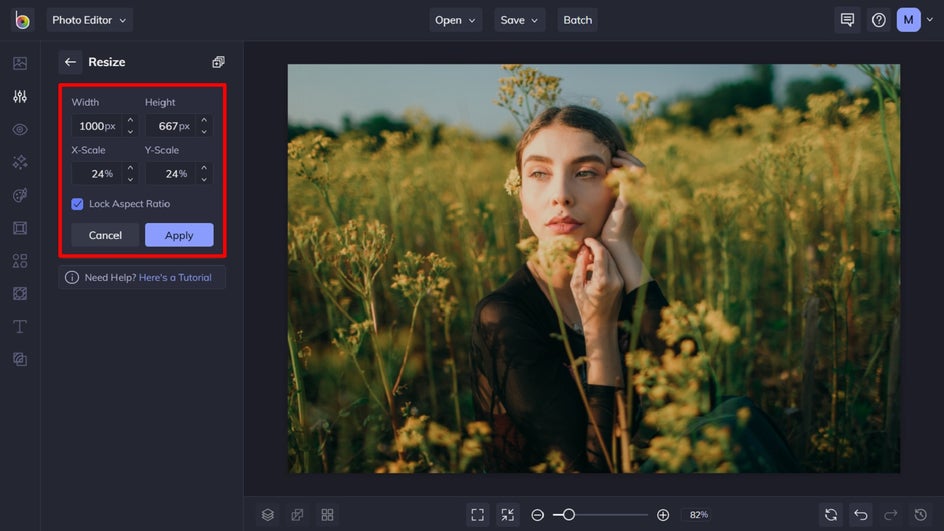Open the feedback comments icon
This screenshot has height=531, width=944.
coord(847,20)
